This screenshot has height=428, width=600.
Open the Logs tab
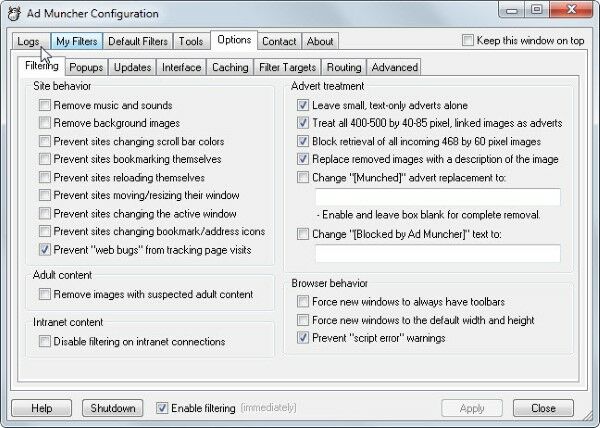click(x=29, y=41)
